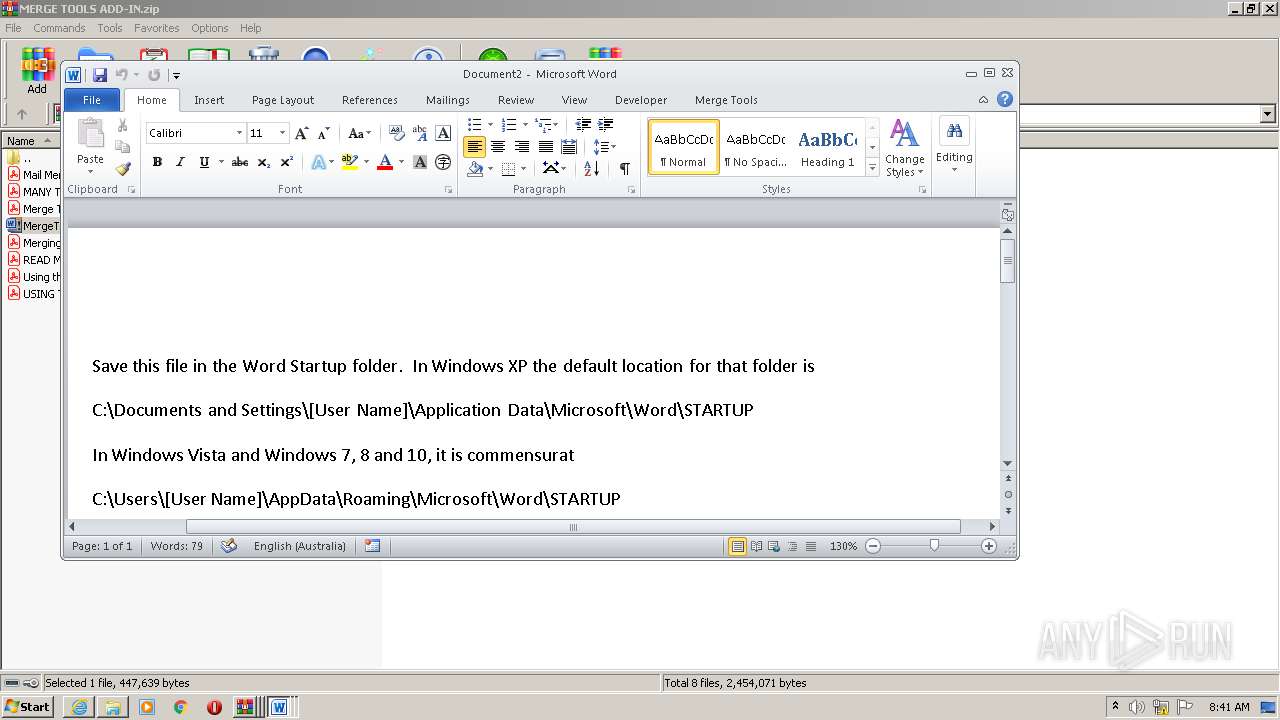This screenshot has width=1280, height=720.
Task: Expand the Numbering list dropdown arrow
Action: point(525,125)
